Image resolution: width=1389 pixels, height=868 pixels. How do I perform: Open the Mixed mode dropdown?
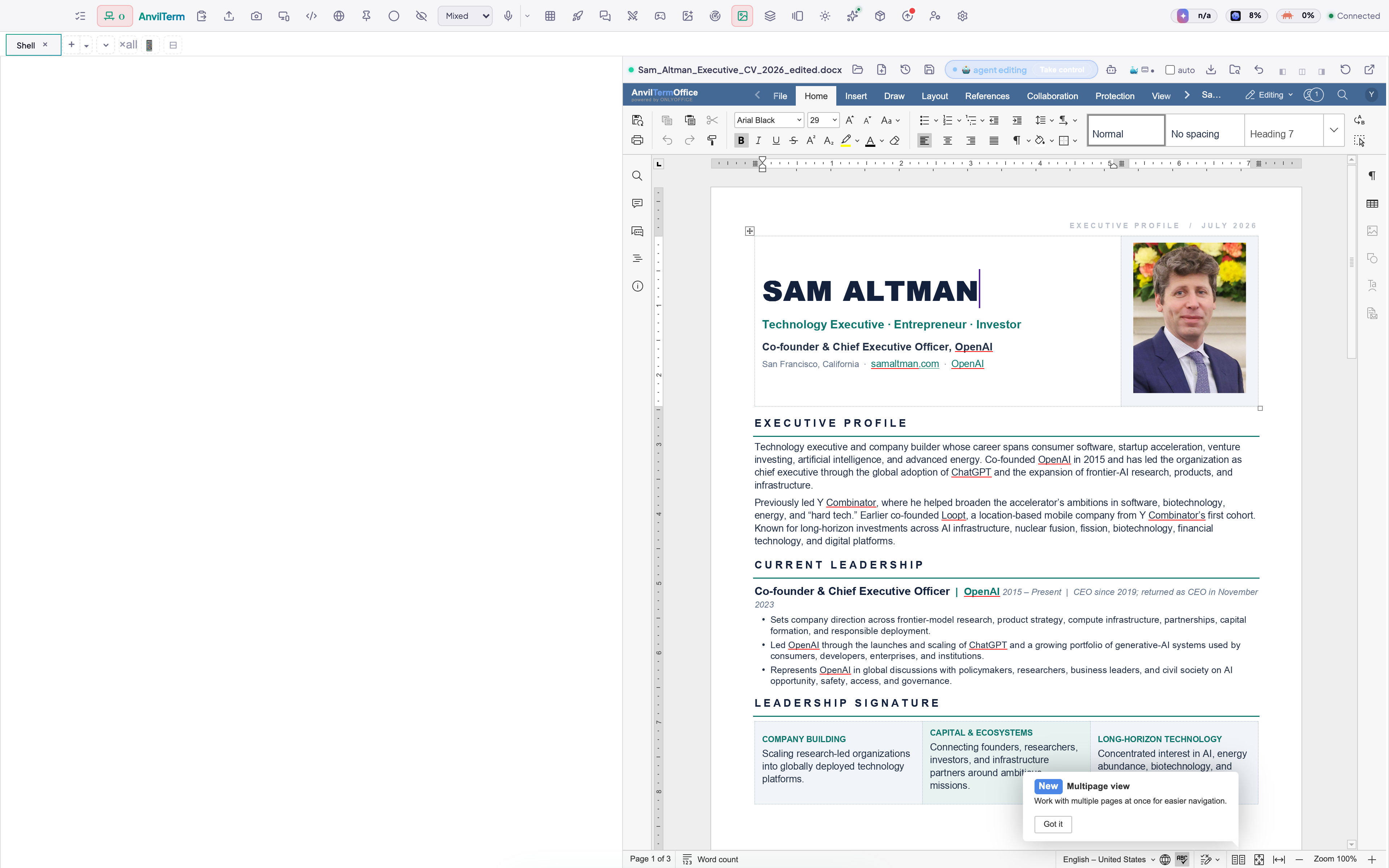click(465, 16)
